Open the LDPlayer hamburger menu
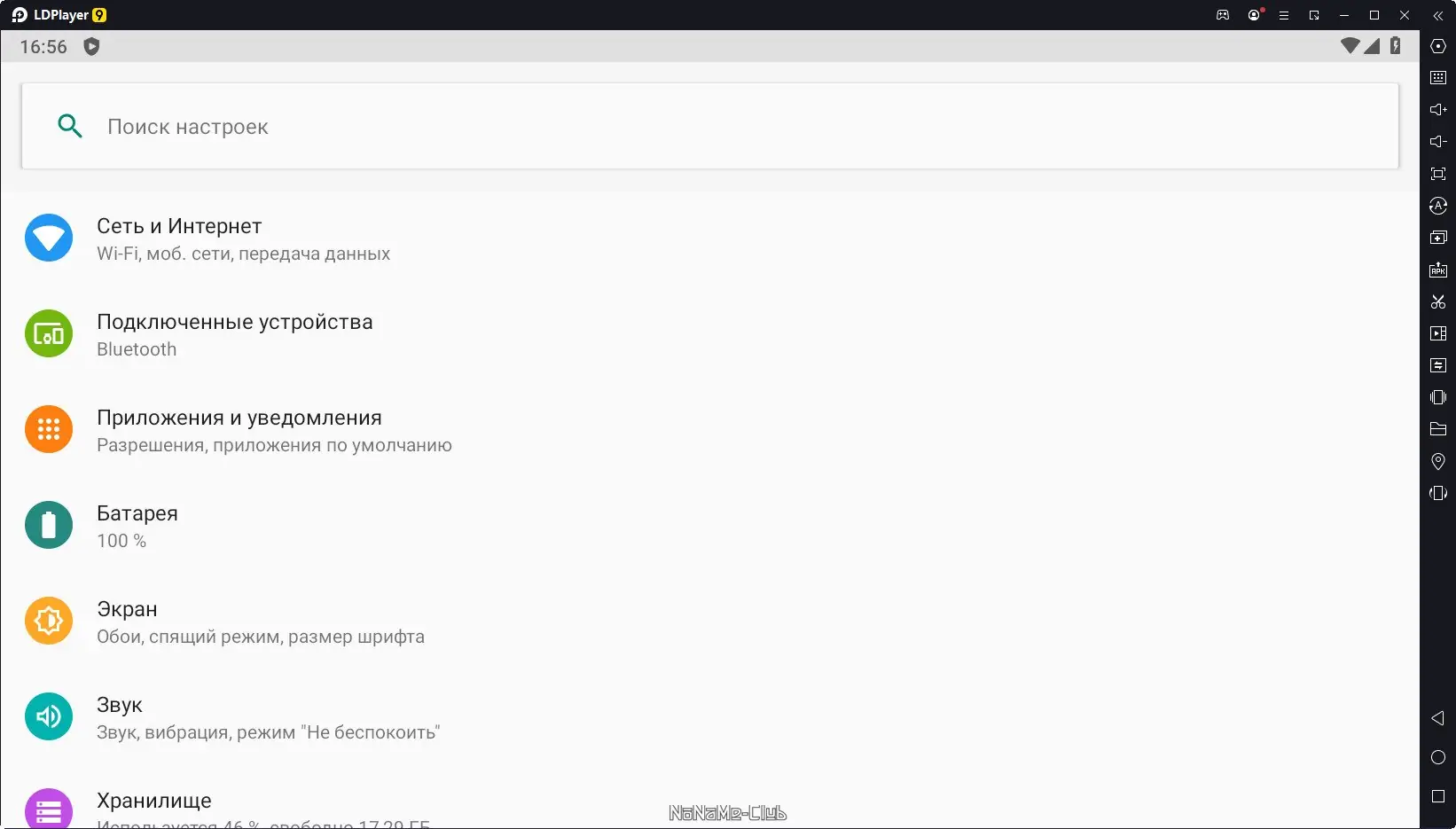This screenshot has height=829, width=1456. (x=1283, y=15)
